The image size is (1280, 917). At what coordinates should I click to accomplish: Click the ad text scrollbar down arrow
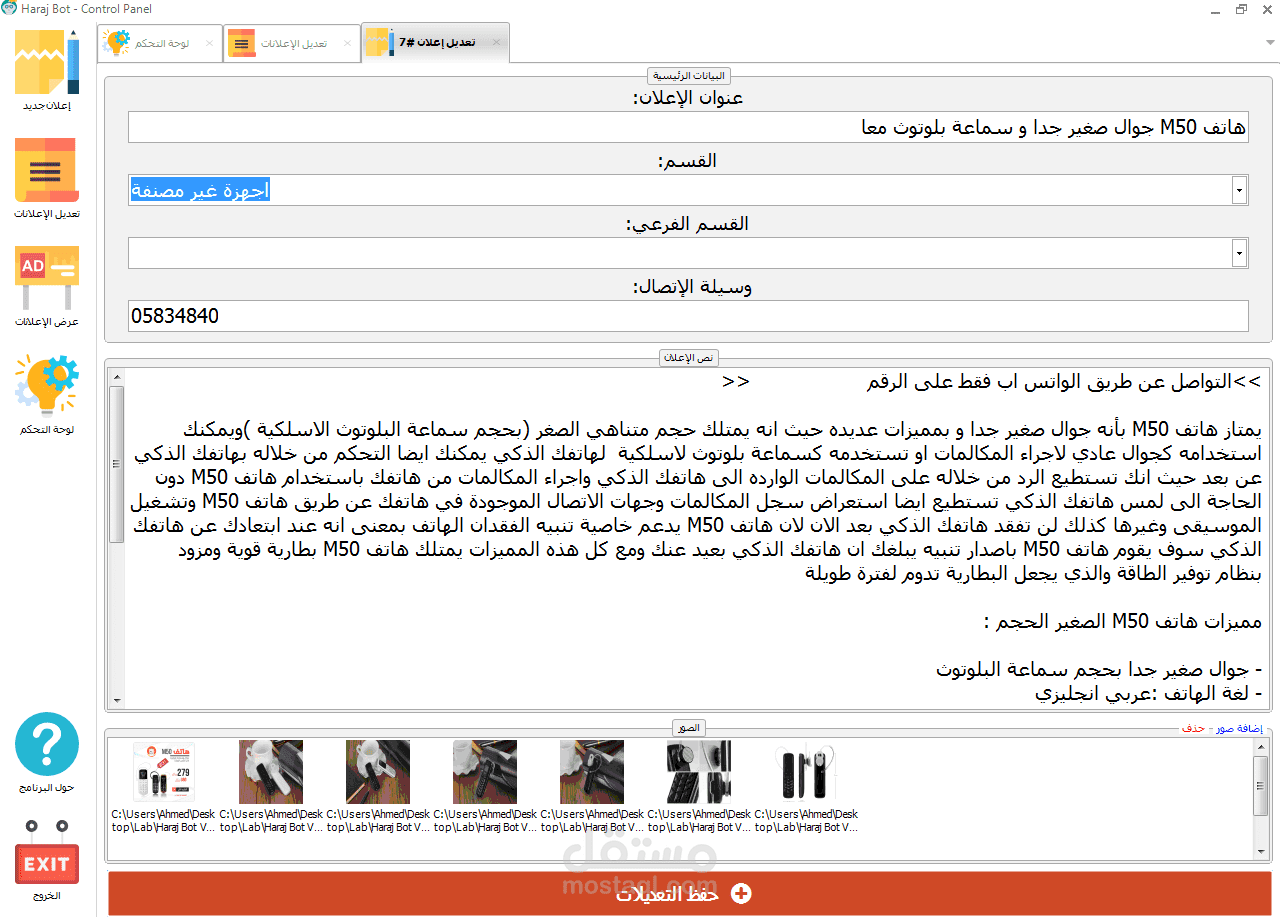point(116,700)
